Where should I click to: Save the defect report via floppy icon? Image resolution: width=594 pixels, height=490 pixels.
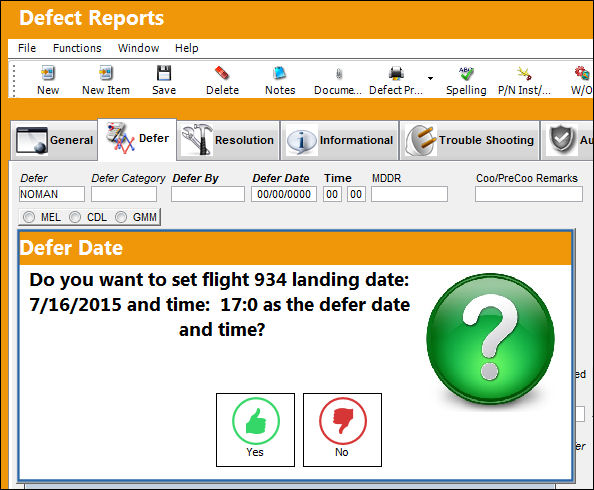[x=164, y=73]
